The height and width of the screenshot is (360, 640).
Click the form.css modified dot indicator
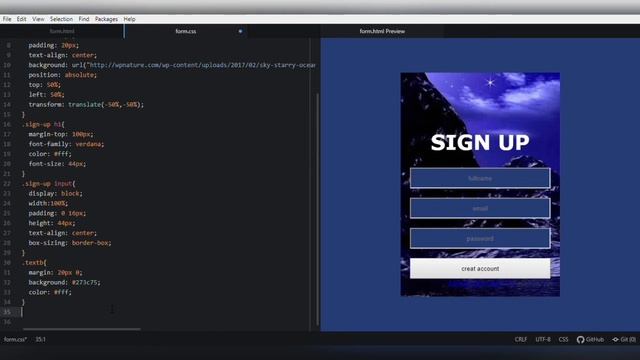coord(240,31)
